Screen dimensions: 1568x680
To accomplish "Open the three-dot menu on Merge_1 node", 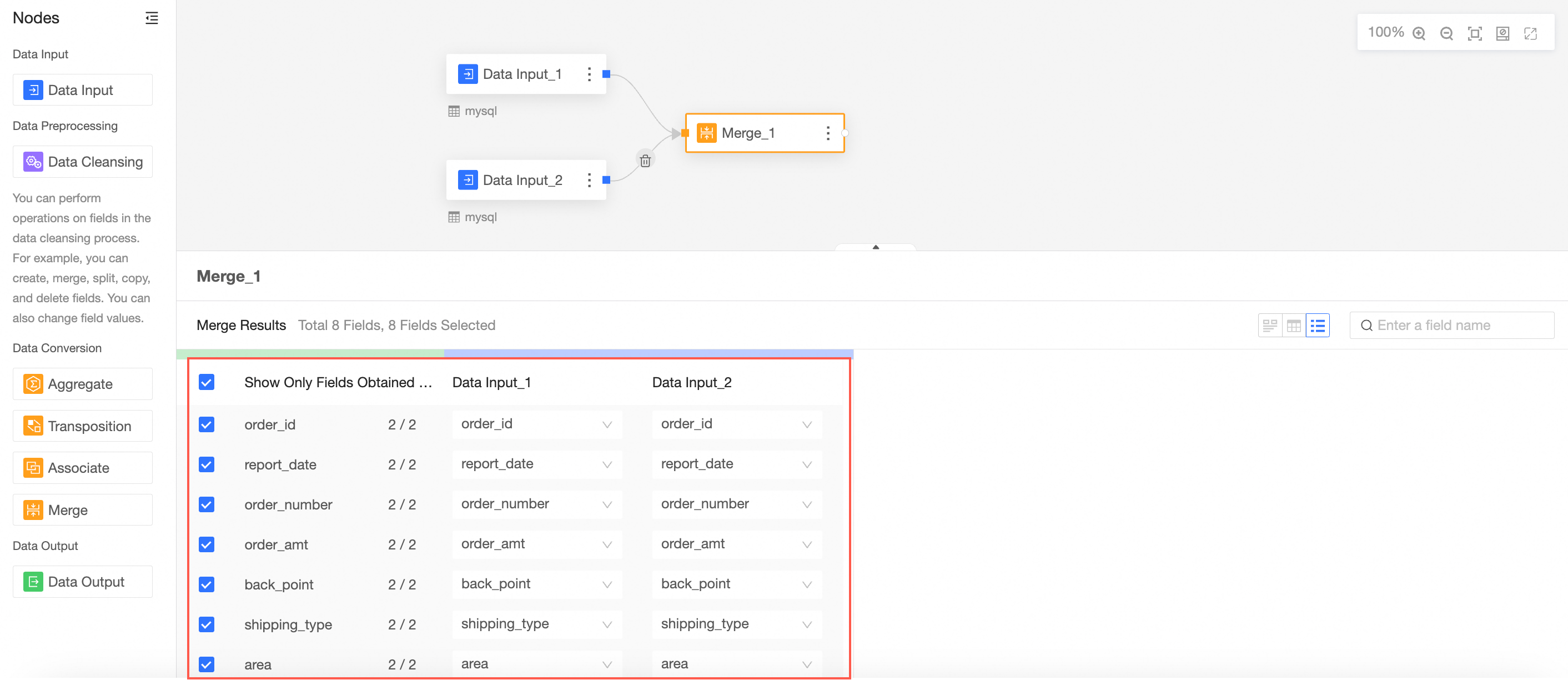I will click(x=828, y=133).
